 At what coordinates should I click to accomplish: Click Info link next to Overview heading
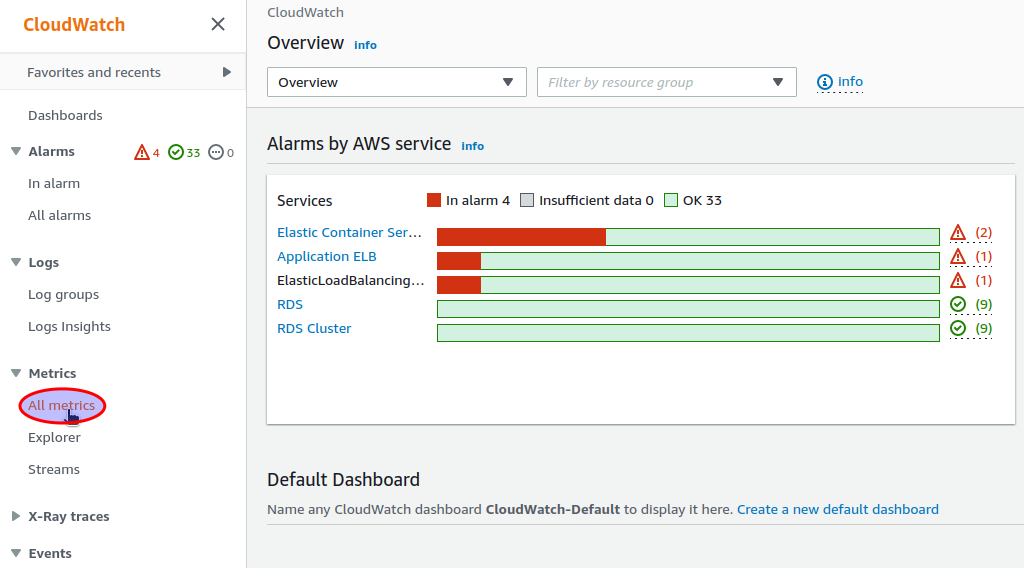[365, 45]
